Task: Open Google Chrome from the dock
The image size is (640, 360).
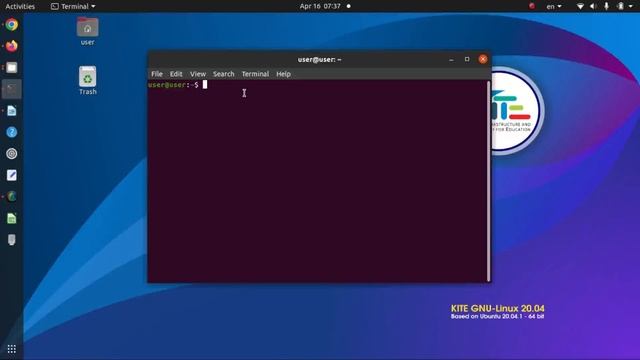Action: click(x=11, y=24)
